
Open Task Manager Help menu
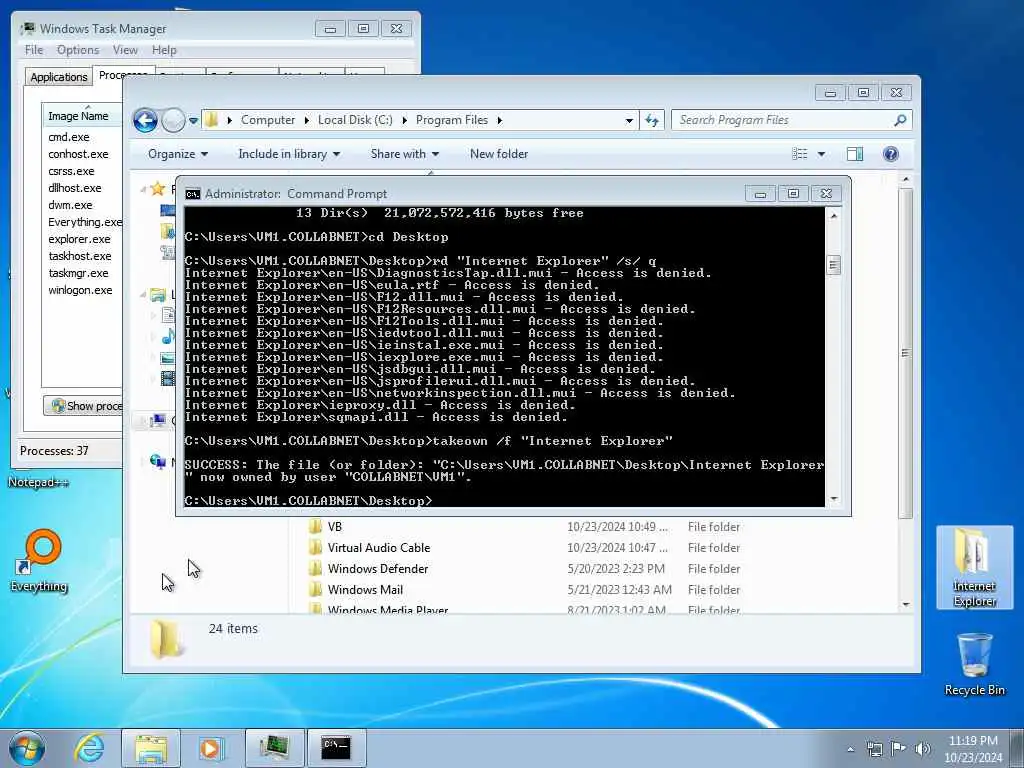pos(164,50)
